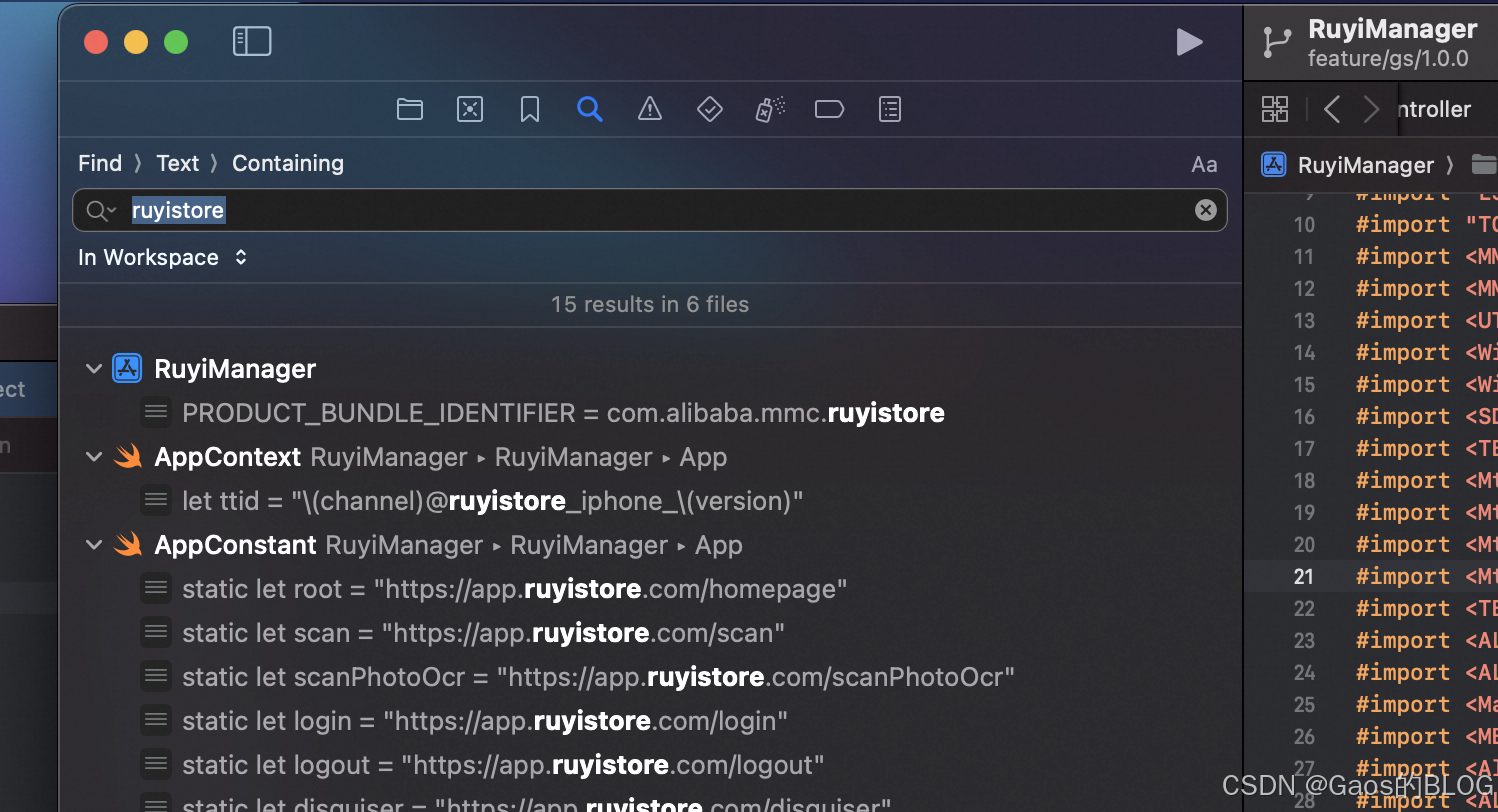Open the Breakpoint navigator

tap(830, 109)
